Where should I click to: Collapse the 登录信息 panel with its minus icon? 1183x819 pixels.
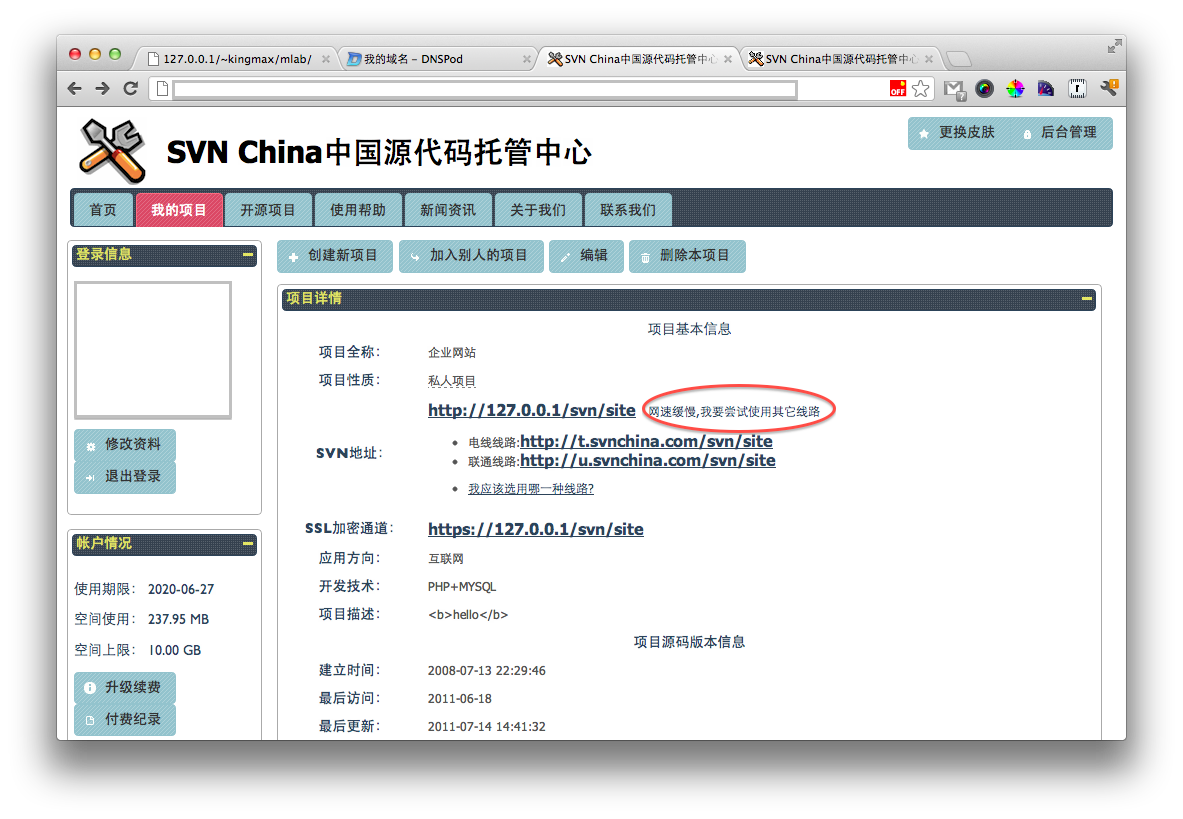click(247, 255)
